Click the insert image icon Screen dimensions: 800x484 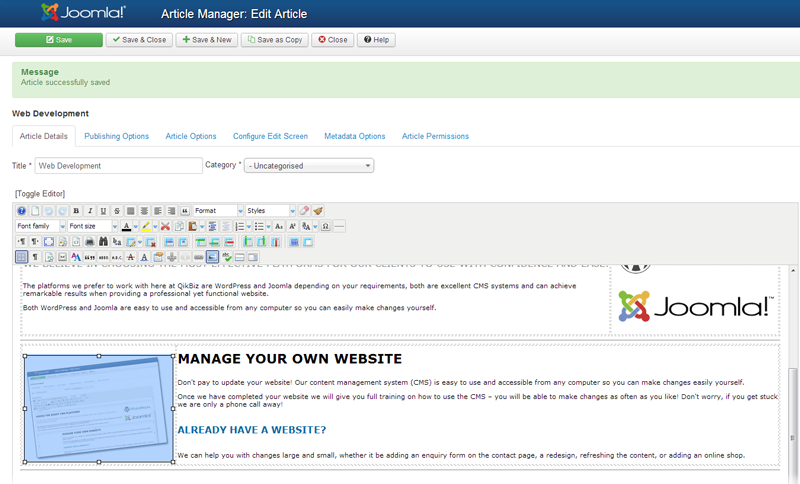(x=212, y=257)
